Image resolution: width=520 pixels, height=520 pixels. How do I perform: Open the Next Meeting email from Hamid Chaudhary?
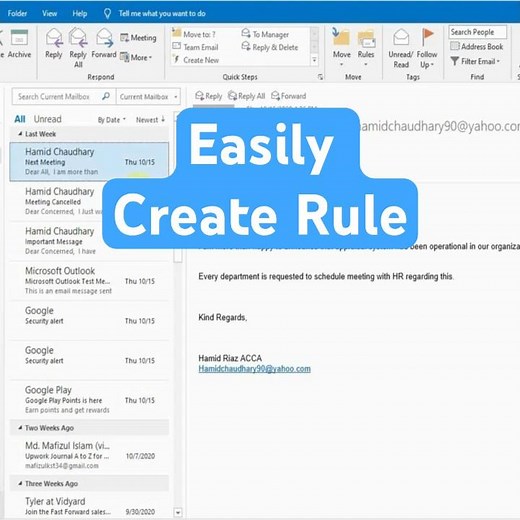89,162
